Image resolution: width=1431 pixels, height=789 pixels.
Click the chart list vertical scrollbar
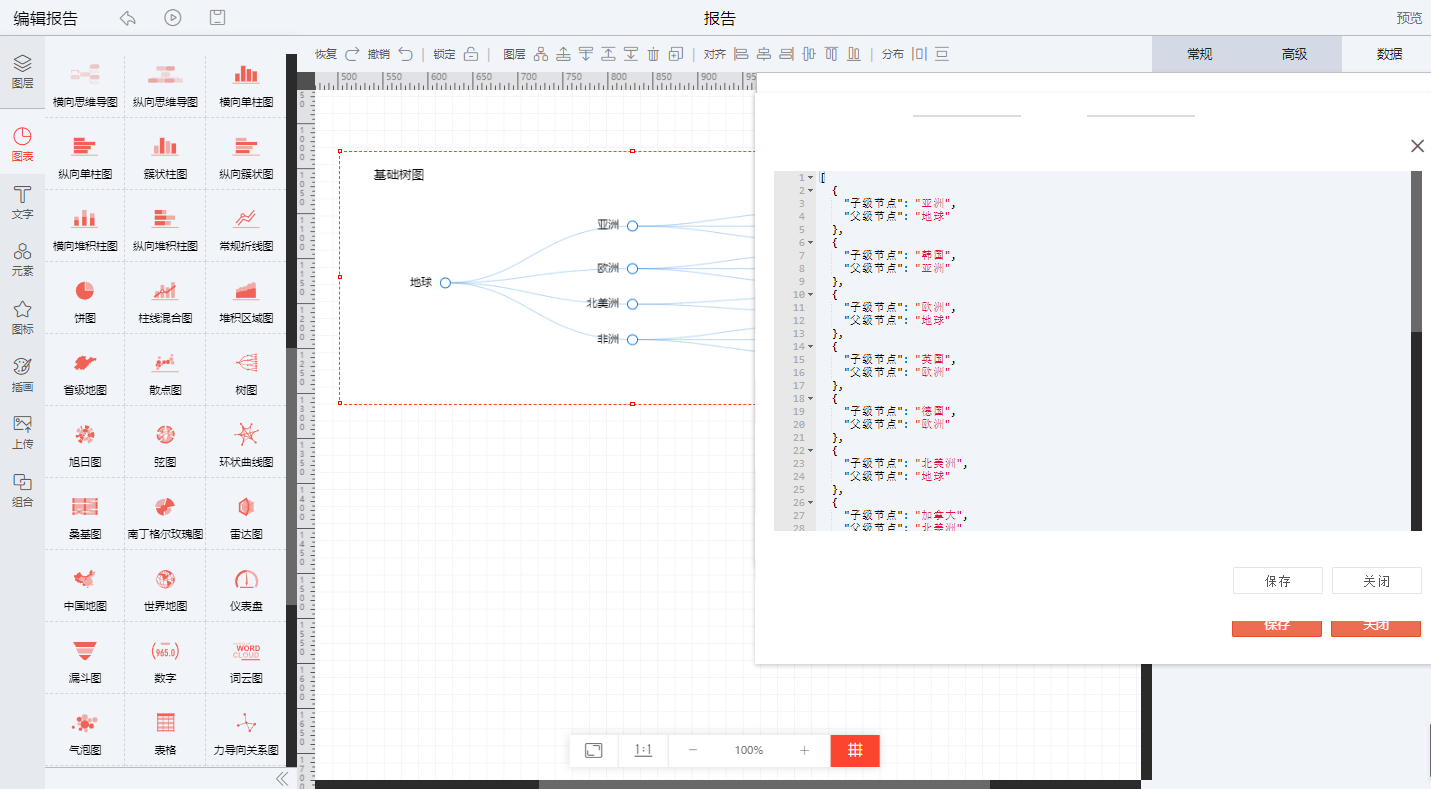click(291, 475)
